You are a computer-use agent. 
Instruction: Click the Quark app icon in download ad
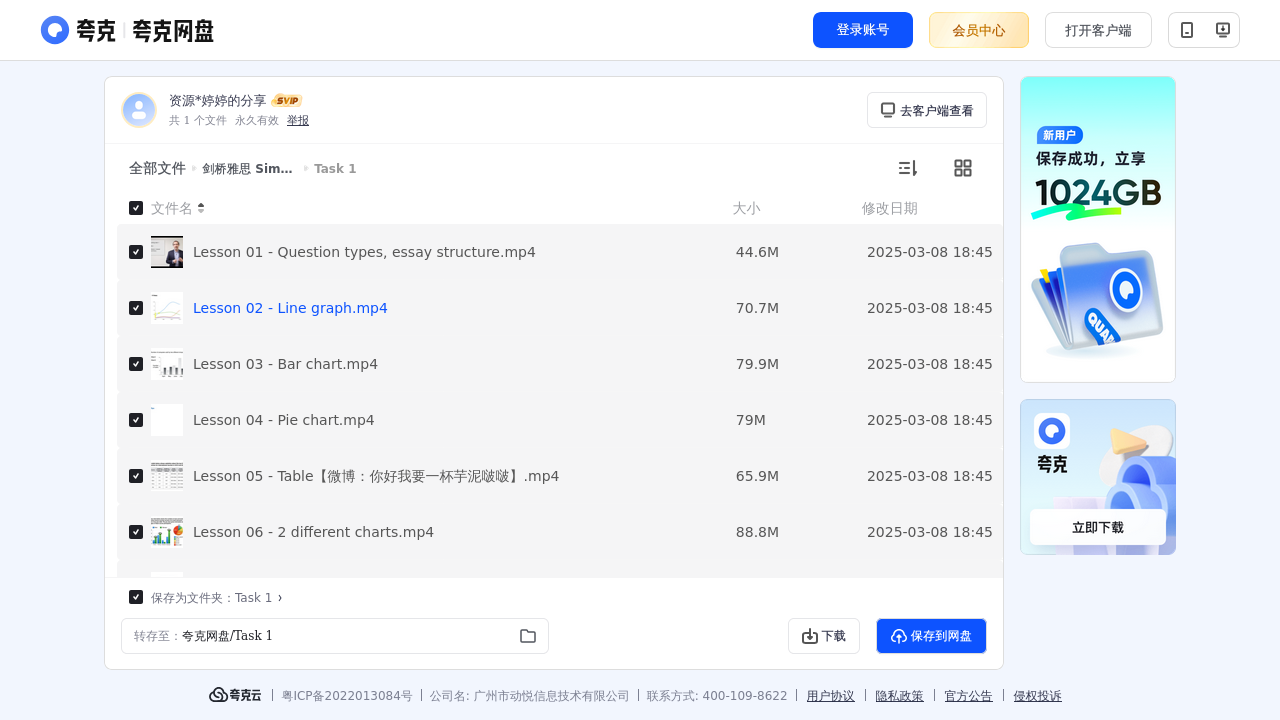(1052, 431)
